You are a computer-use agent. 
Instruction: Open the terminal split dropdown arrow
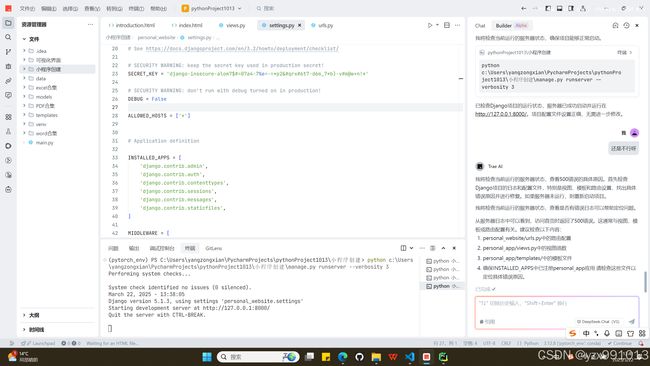point(411,248)
